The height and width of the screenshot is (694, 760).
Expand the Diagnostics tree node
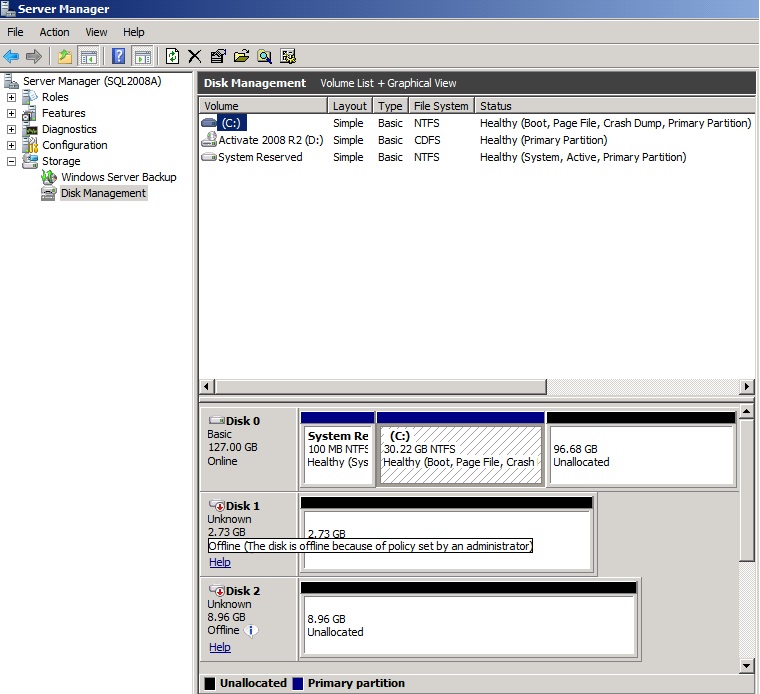11,129
